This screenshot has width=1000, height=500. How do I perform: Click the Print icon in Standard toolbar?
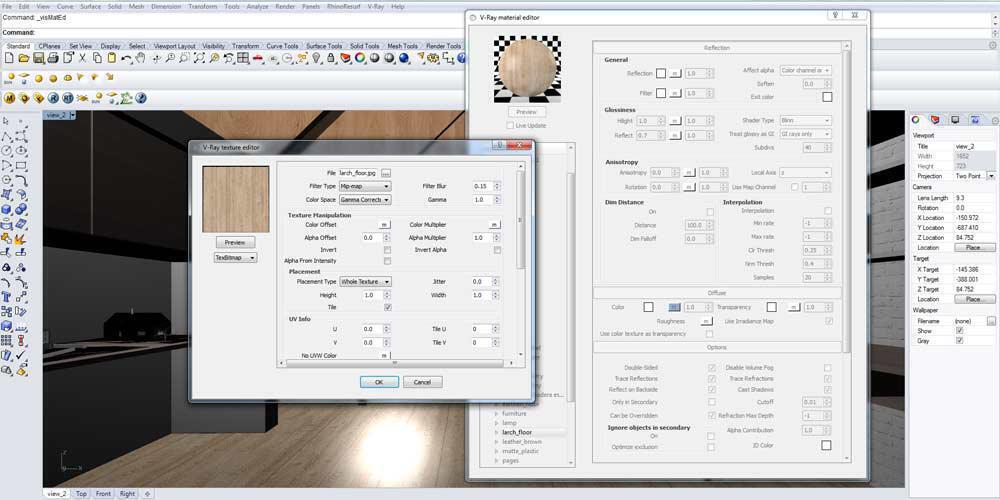tap(53, 58)
